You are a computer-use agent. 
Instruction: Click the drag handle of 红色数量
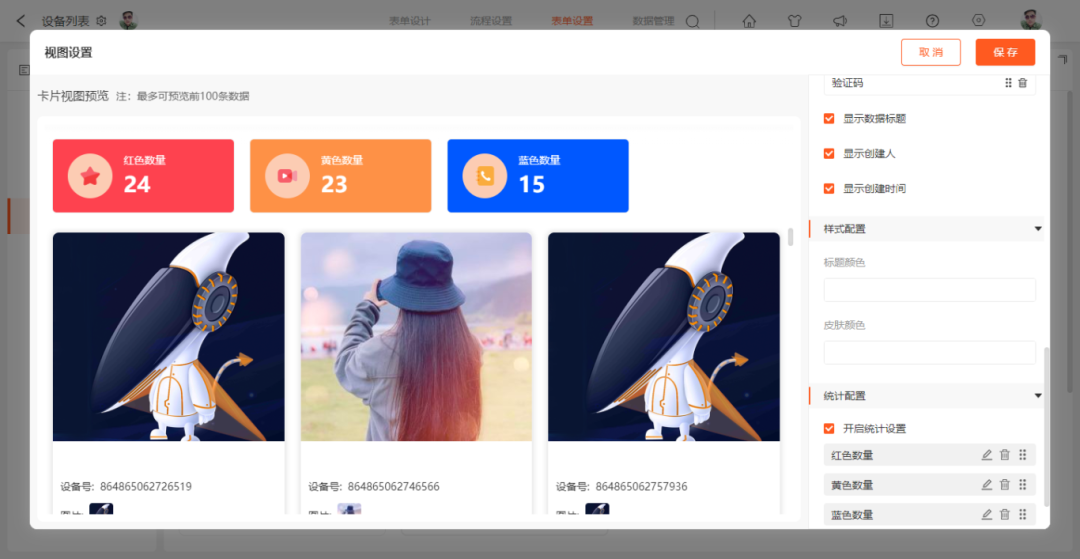[x=1023, y=455]
